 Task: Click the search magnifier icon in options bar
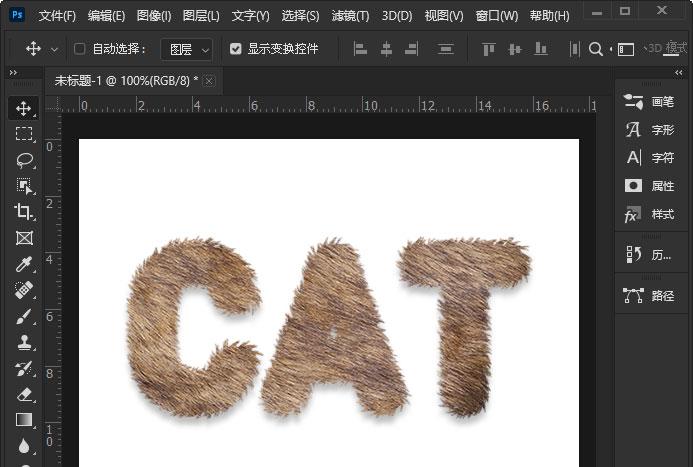[596, 49]
